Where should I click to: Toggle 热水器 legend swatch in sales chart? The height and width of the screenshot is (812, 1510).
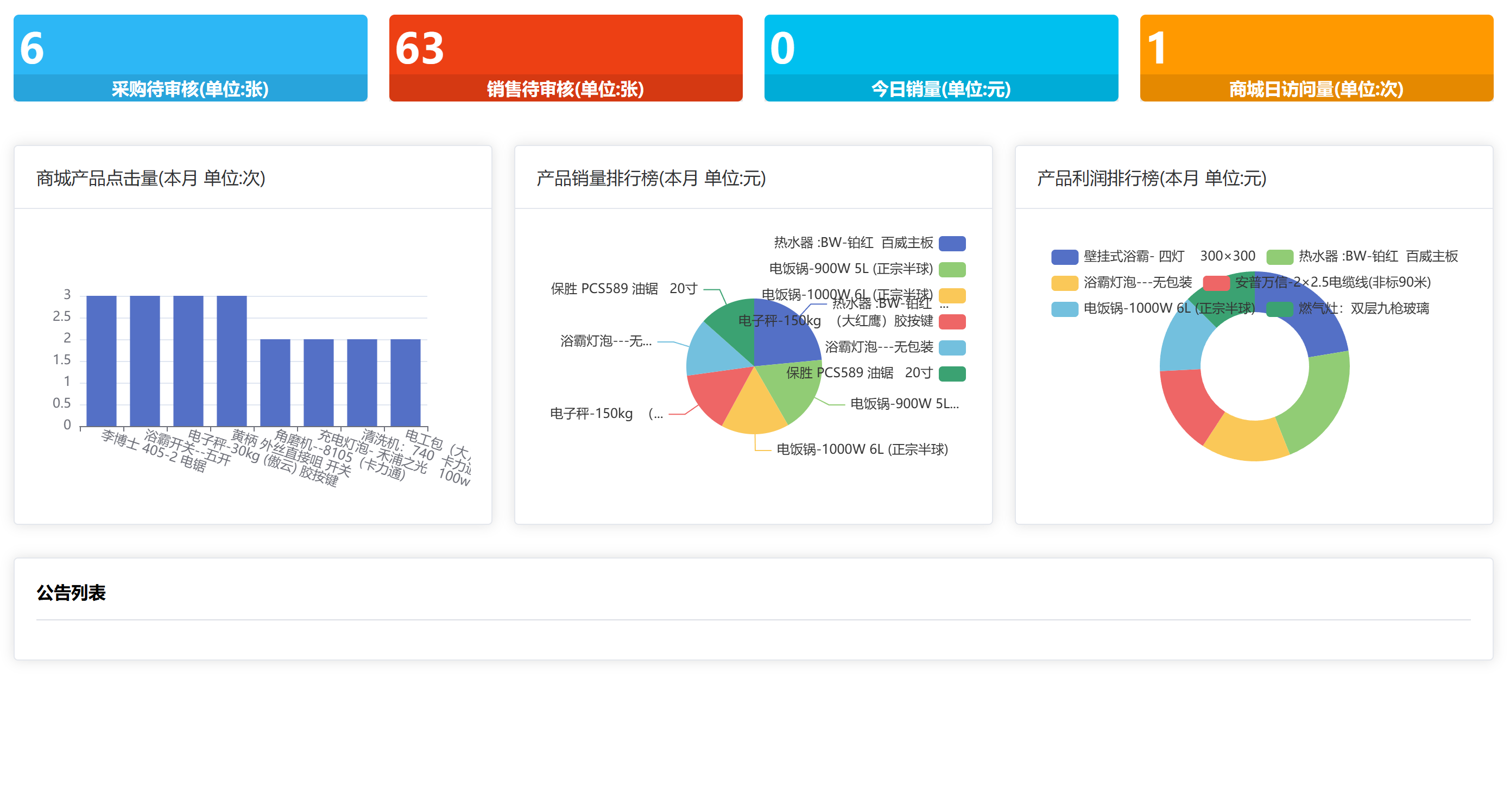pyautogui.click(x=951, y=243)
